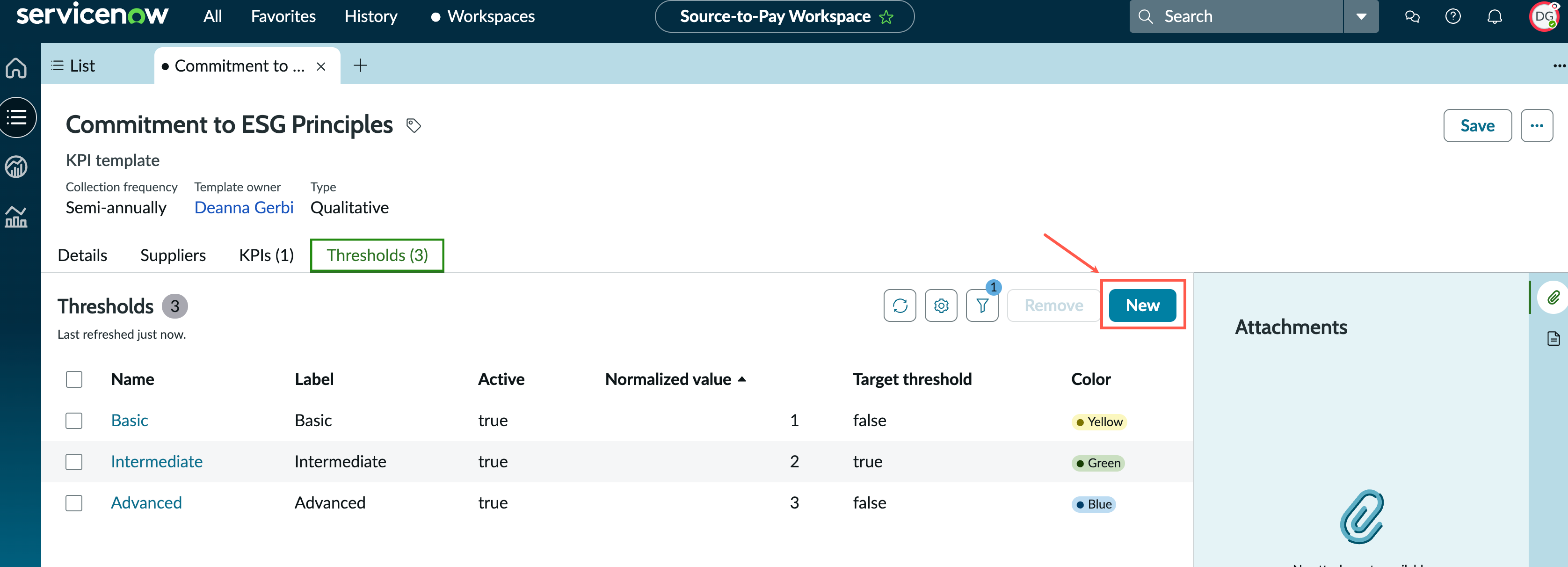The image size is (1568, 567).
Task: Open the Source-to-Pay Workspace pill
Action: click(784, 16)
